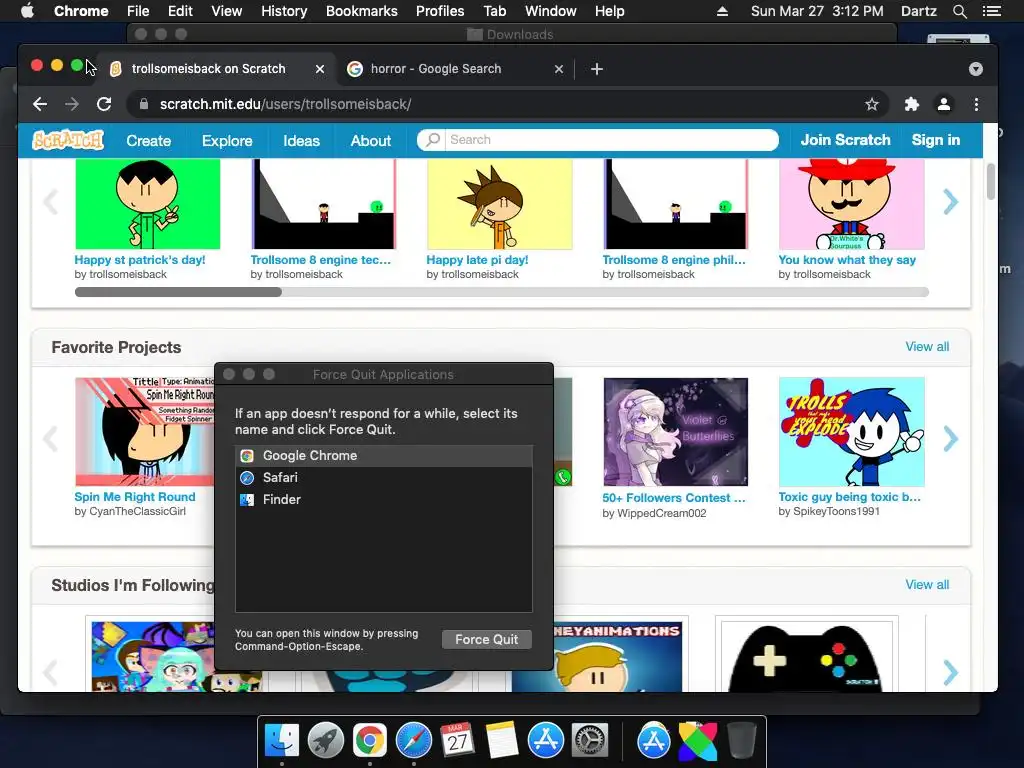Select Finder in Force Quit list
The width and height of the screenshot is (1024, 768).
click(x=384, y=500)
